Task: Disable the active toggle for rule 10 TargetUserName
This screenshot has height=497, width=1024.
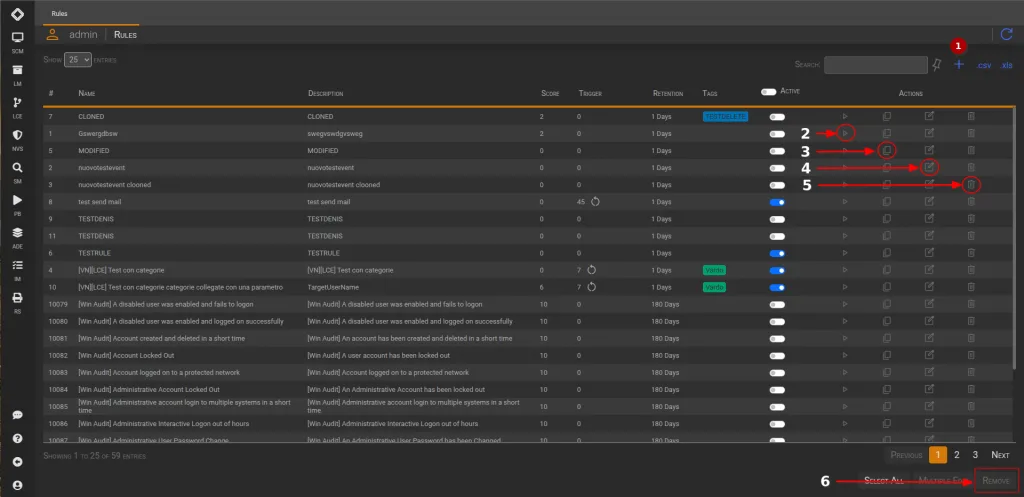Action: click(x=777, y=287)
